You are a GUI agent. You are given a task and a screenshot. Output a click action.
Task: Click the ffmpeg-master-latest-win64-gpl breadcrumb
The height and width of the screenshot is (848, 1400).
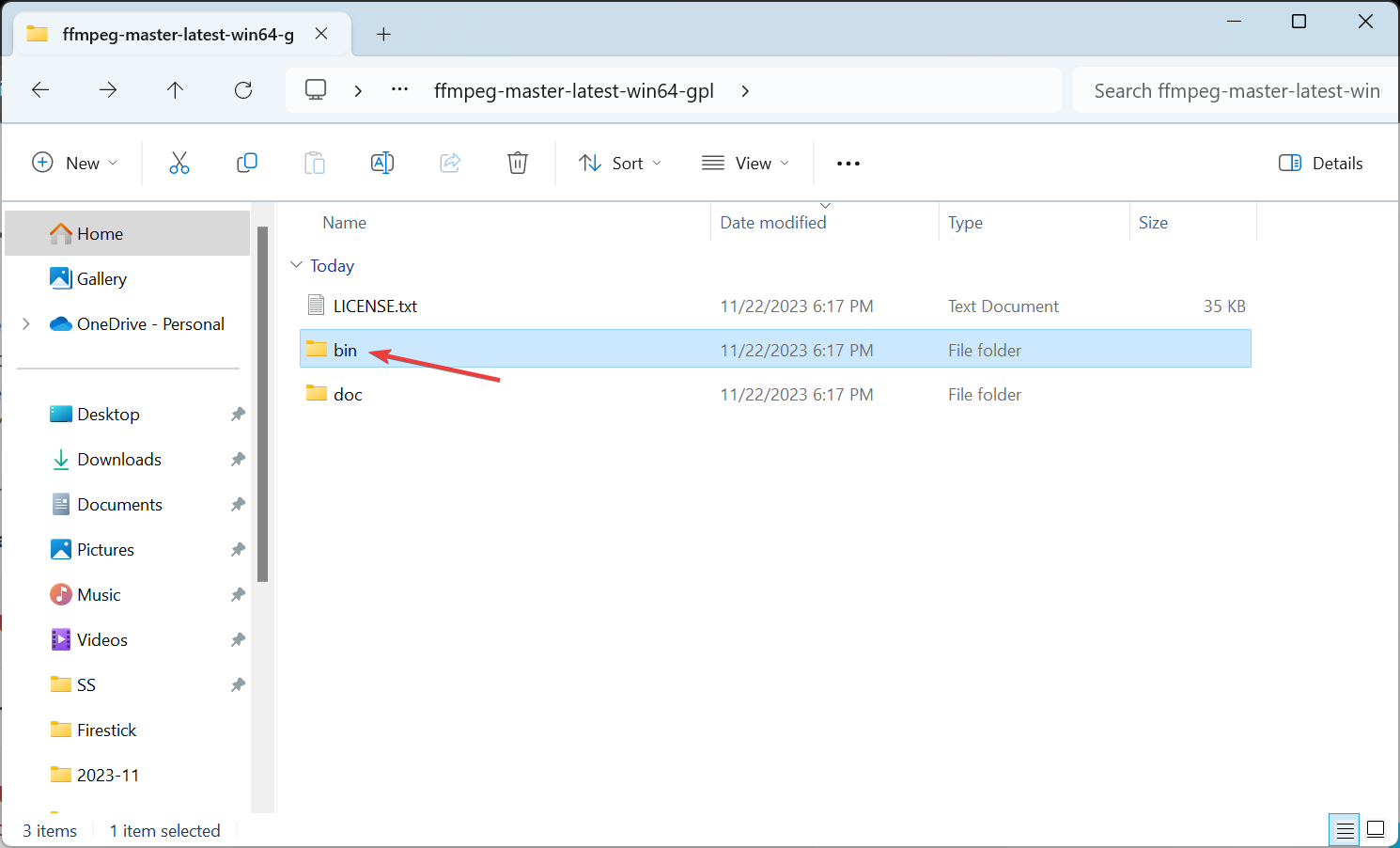pyautogui.click(x=574, y=90)
